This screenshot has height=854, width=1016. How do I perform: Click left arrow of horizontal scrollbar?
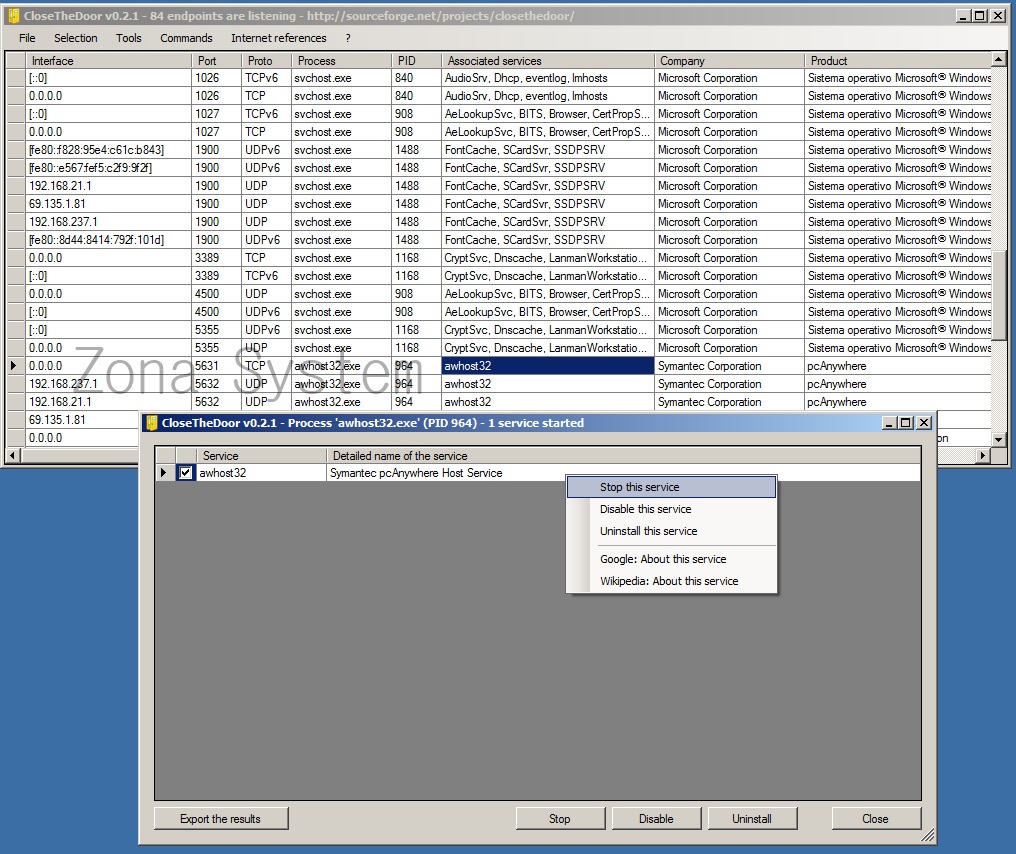12,456
